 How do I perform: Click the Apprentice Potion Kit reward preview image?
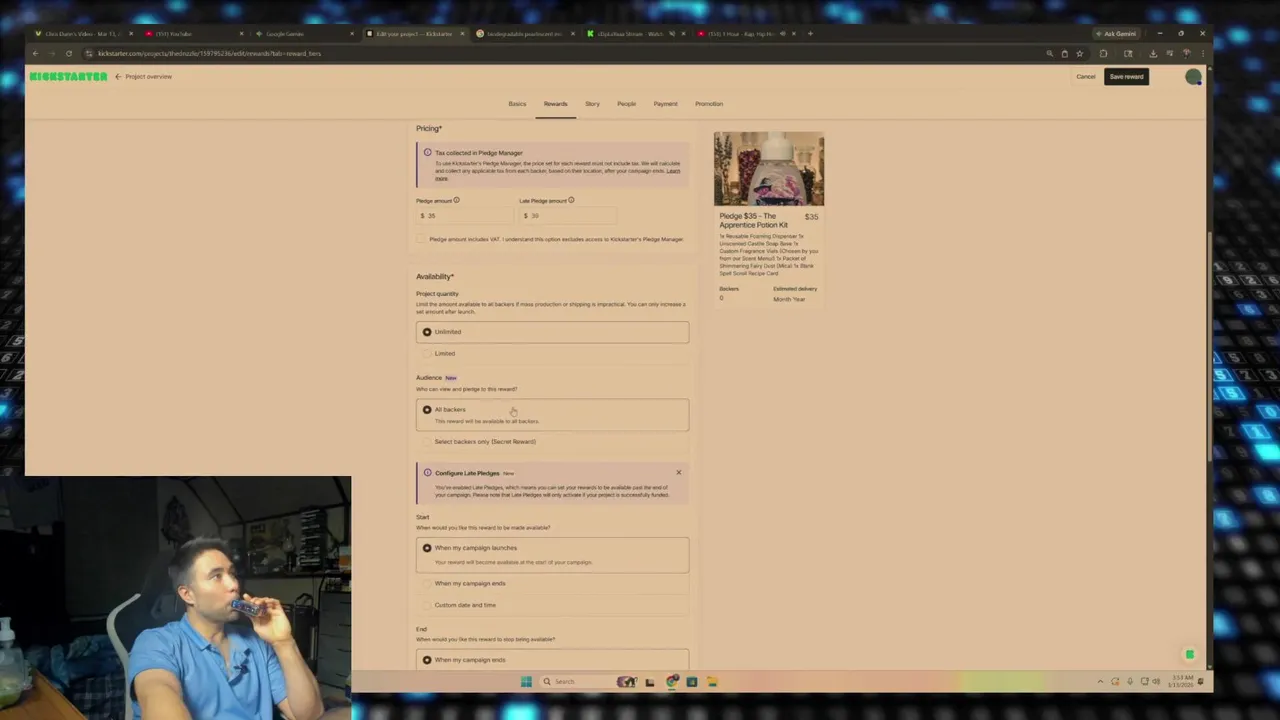pos(769,169)
